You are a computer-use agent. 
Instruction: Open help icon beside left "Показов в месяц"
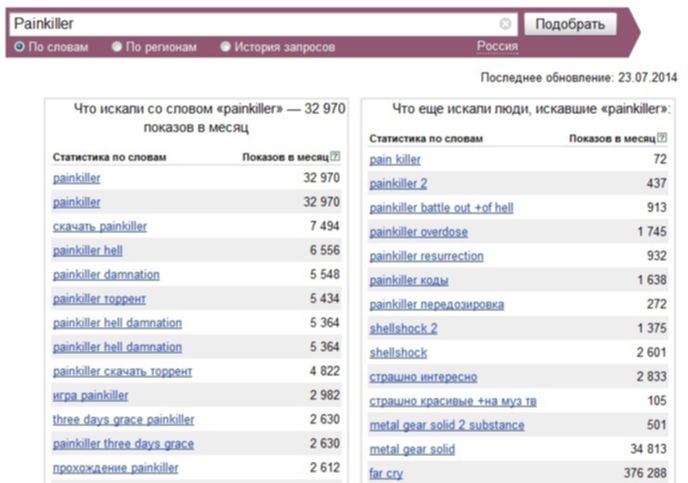pyautogui.click(x=335, y=156)
